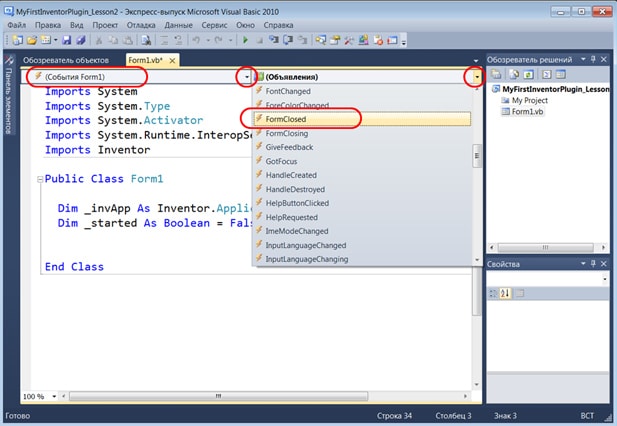617x426 pixels.
Task: Select FormClosed event in list
Action: point(362,119)
